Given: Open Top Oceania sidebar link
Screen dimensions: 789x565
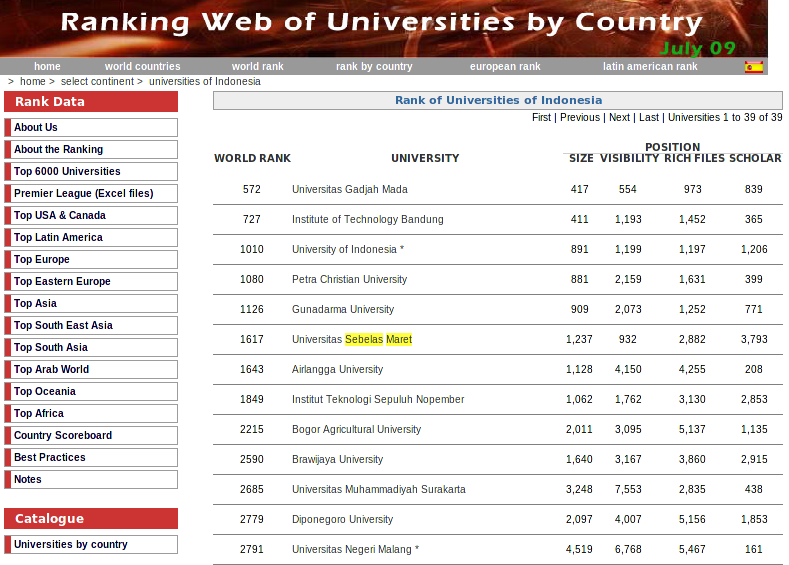Looking at the screenshot, I should click(x=91, y=391).
